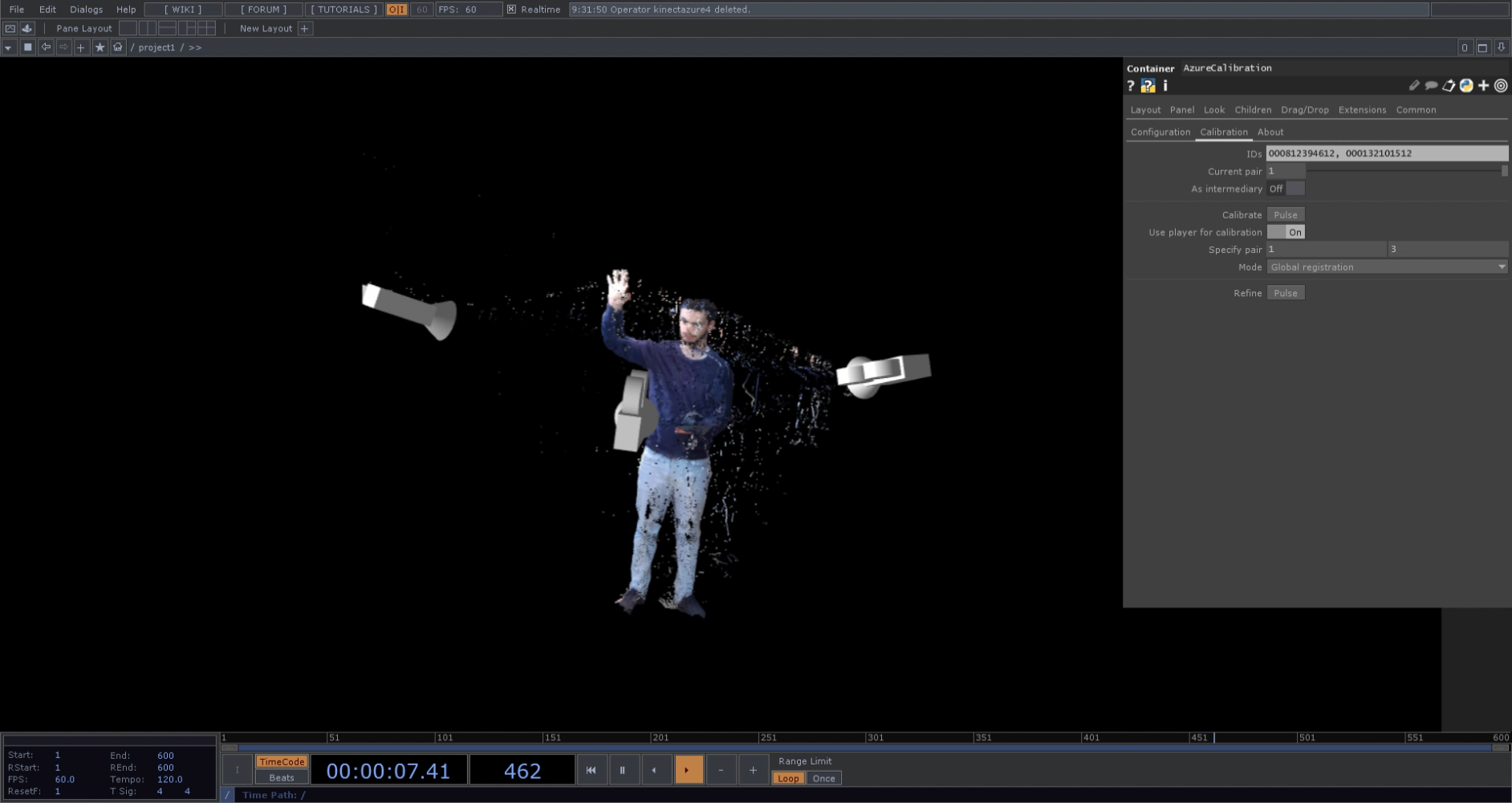1512x803 pixels.
Task: Open the parameter edit pencil icon
Action: tap(1414, 85)
